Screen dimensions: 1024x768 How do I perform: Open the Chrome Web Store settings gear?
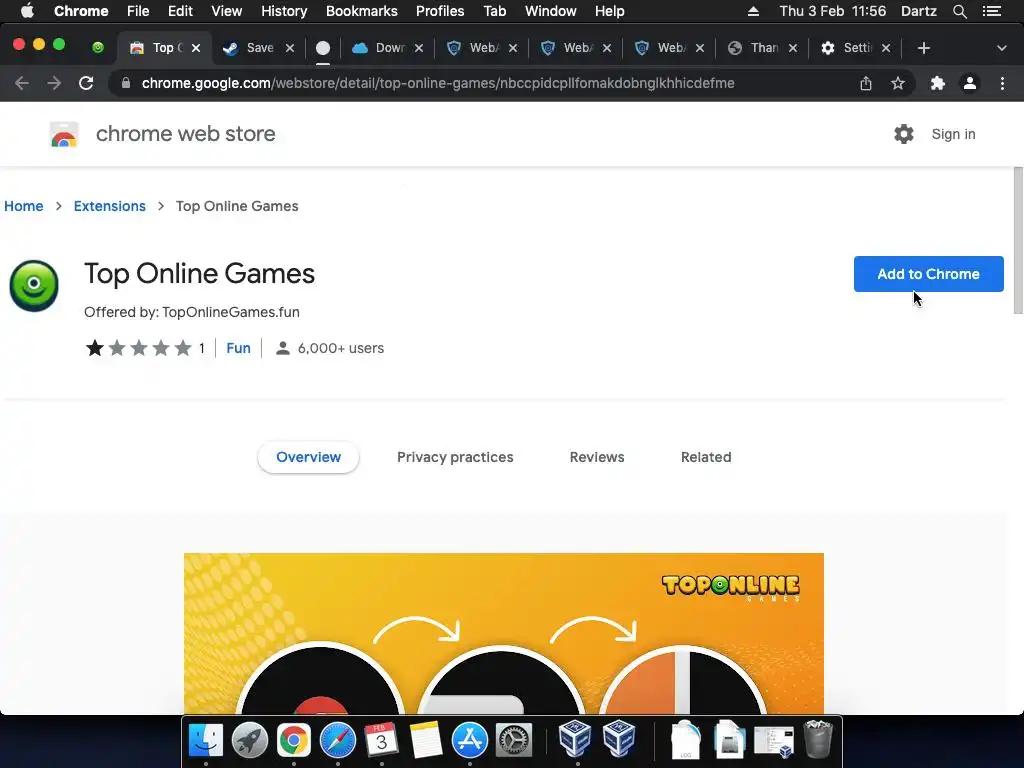point(904,134)
